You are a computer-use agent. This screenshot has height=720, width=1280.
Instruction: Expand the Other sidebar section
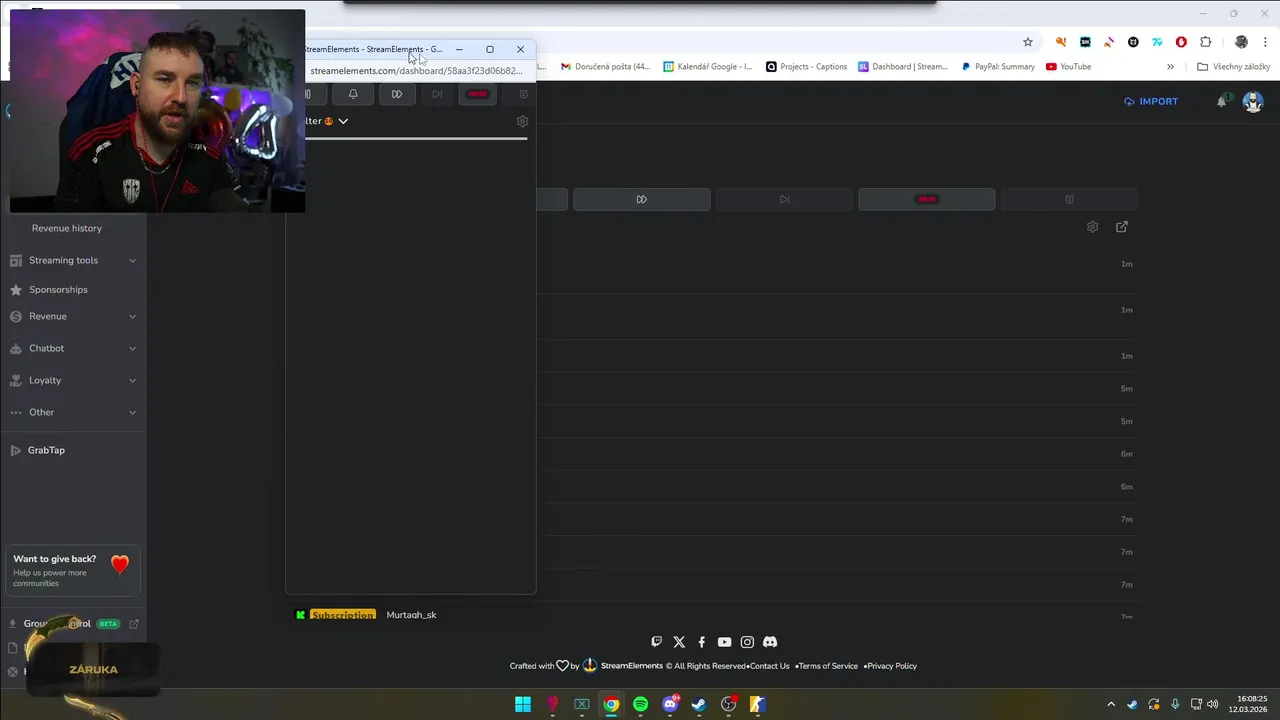73,412
